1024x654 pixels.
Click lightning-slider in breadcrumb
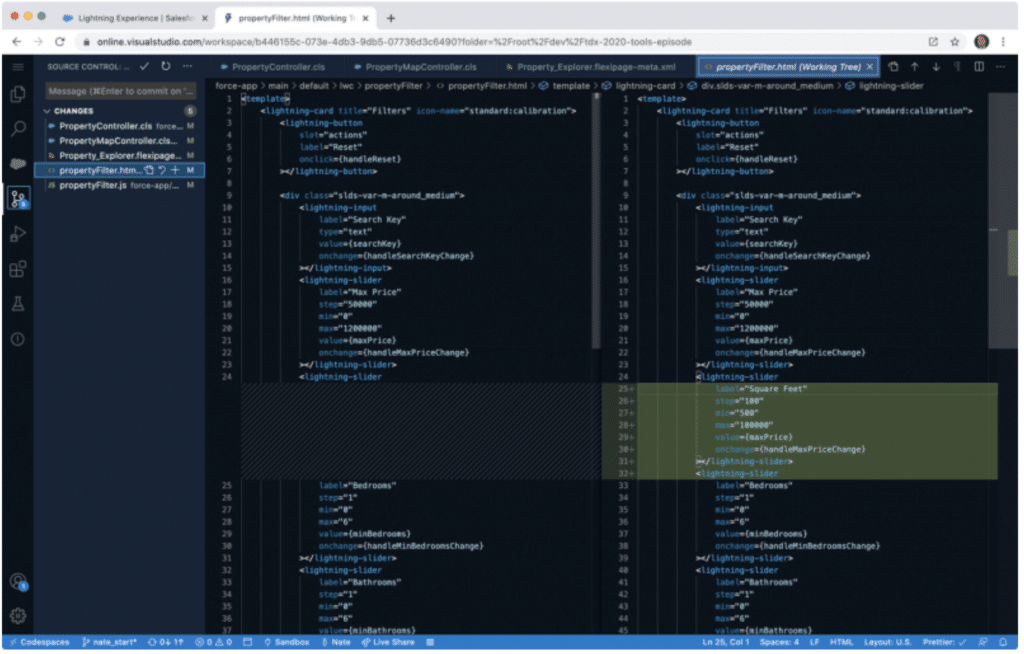[890, 86]
